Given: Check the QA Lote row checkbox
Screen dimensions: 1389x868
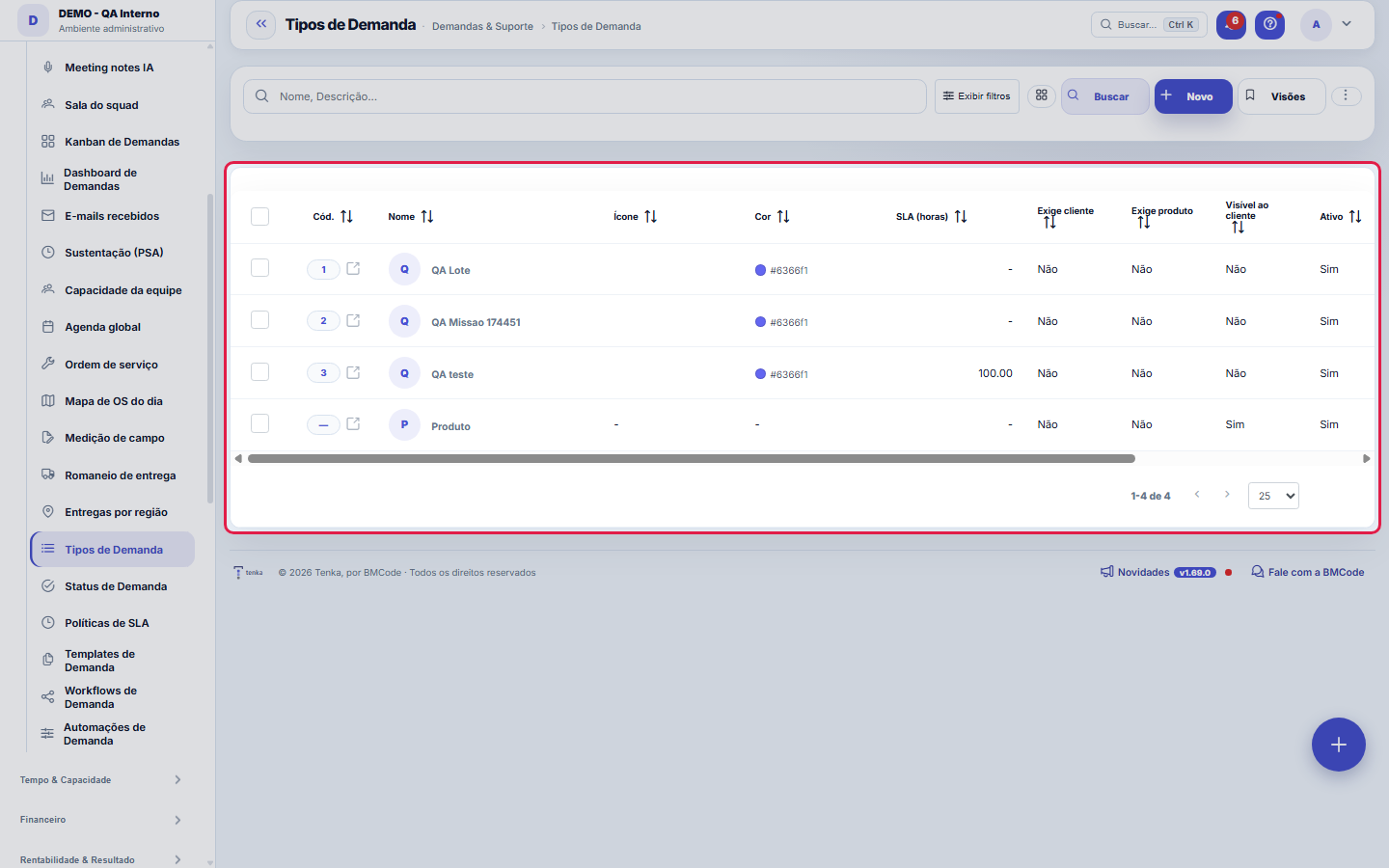Looking at the screenshot, I should (259, 268).
